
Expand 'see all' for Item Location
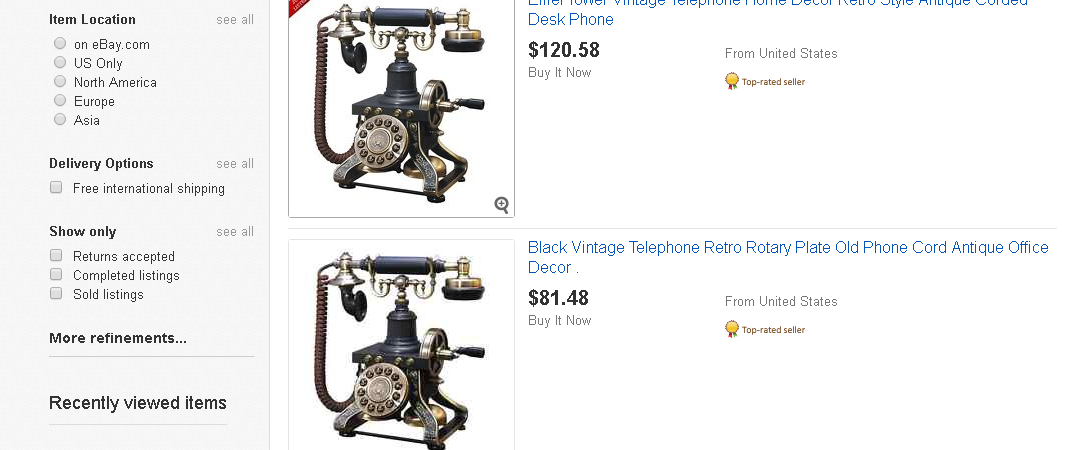coord(235,20)
